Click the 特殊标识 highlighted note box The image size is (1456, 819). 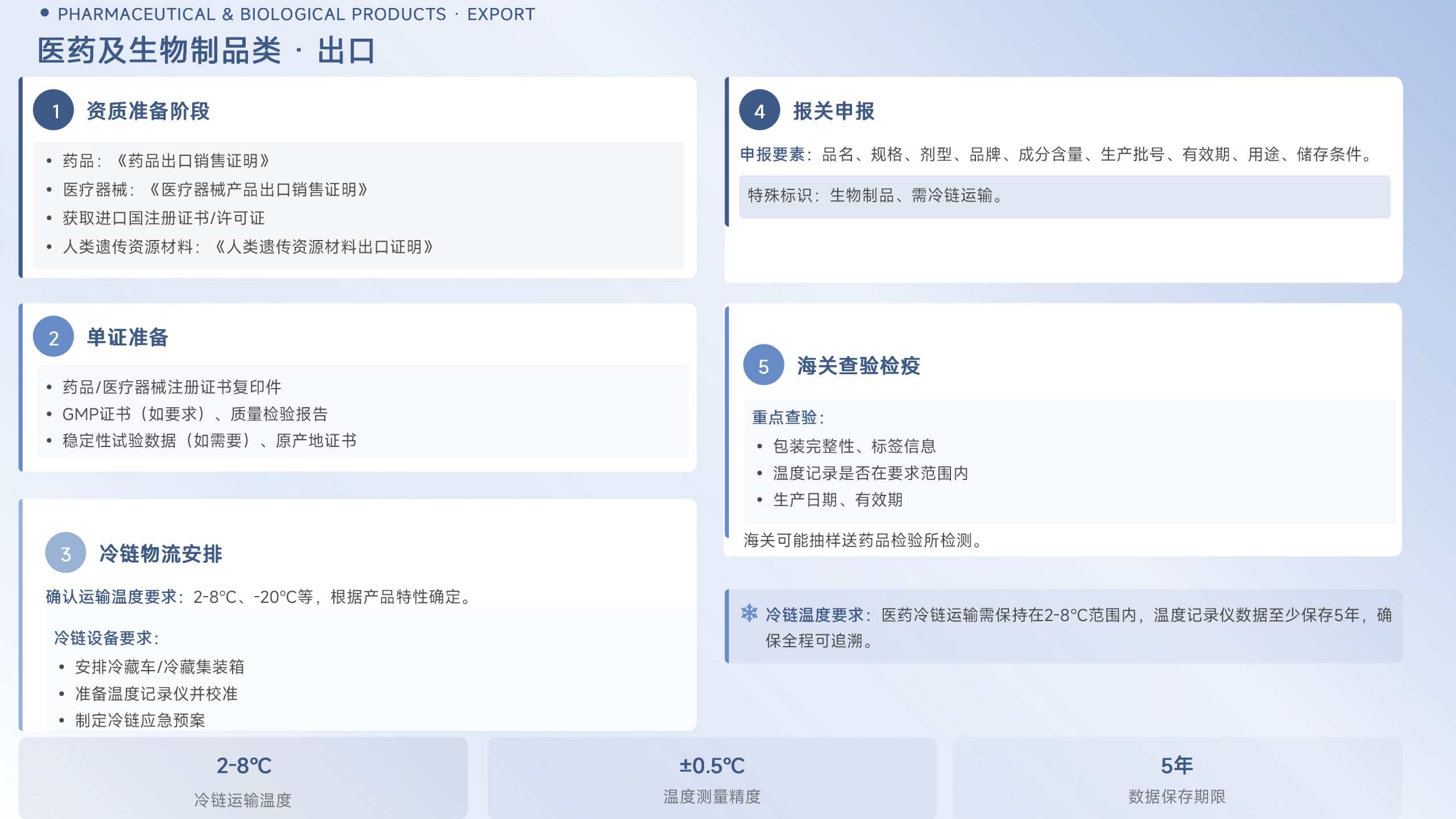1064,196
